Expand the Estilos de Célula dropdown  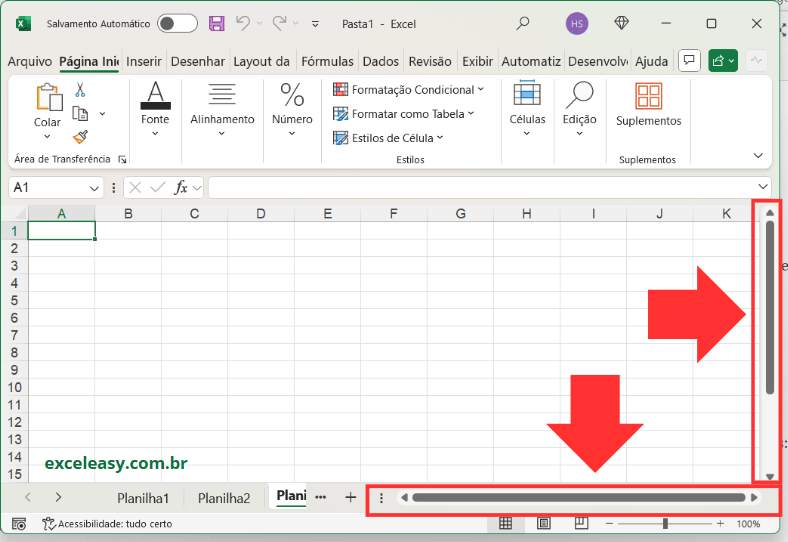[x=397, y=138]
